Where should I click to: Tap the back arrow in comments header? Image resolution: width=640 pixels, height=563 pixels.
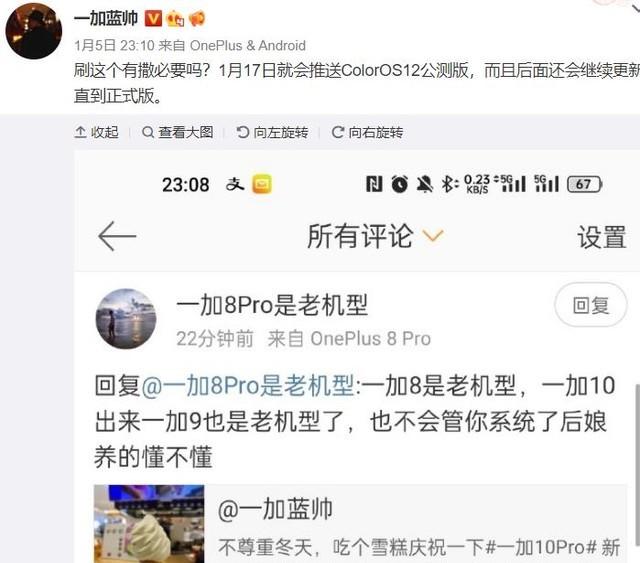click(x=117, y=236)
